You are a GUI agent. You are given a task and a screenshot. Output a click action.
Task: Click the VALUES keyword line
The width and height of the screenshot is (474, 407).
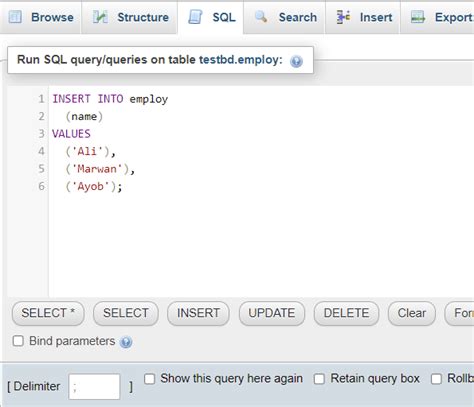[x=71, y=134]
